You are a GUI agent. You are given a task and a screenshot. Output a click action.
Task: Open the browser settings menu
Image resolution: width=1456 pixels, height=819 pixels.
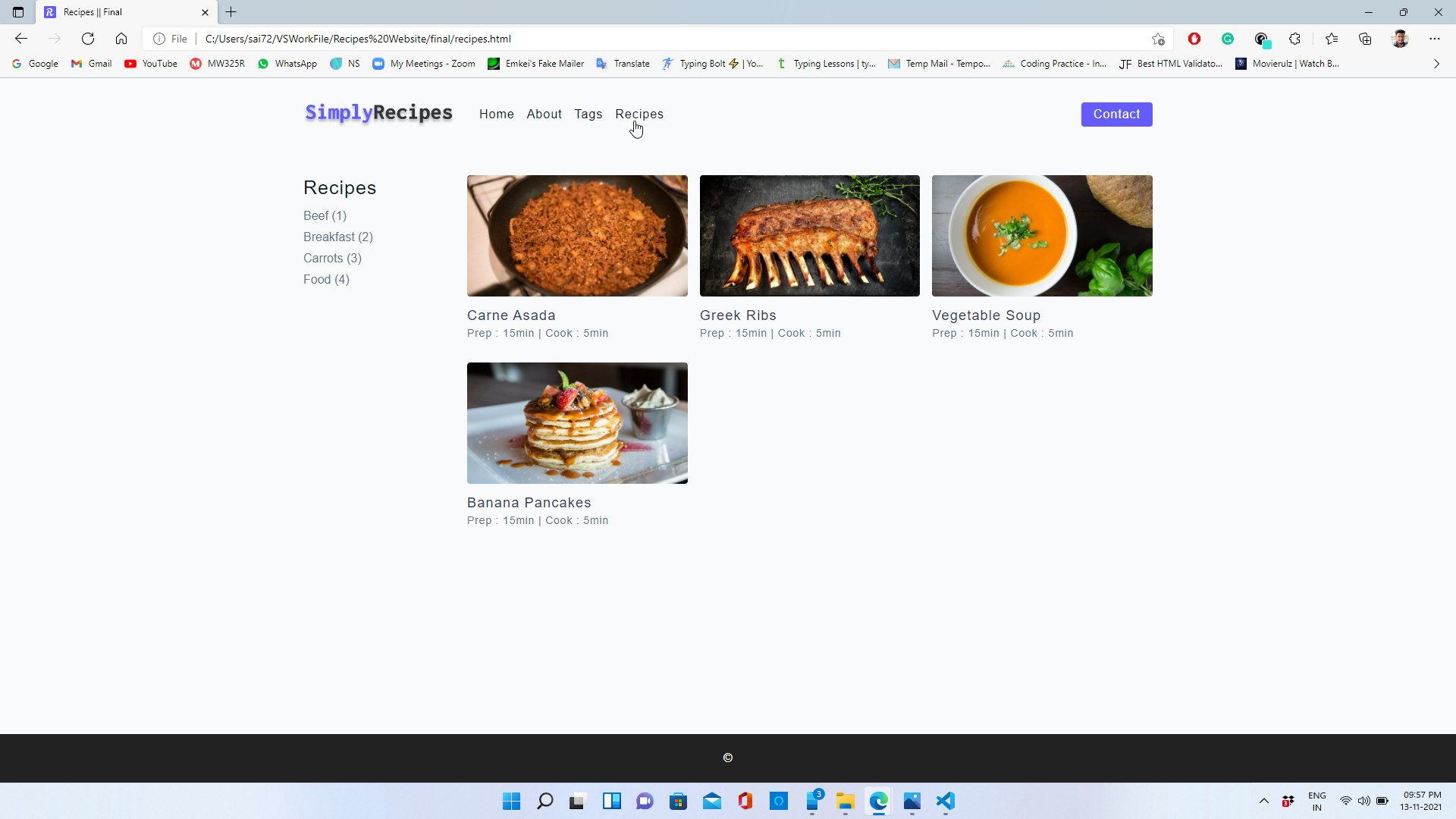(x=1435, y=39)
